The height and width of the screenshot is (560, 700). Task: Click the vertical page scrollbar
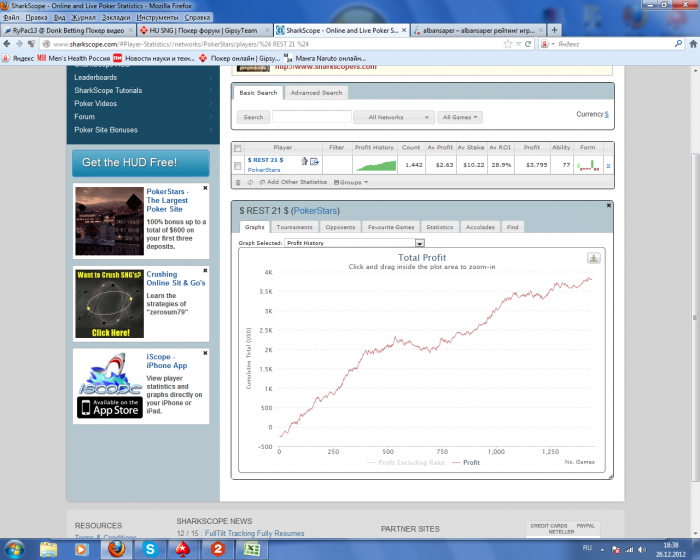(695, 317)
